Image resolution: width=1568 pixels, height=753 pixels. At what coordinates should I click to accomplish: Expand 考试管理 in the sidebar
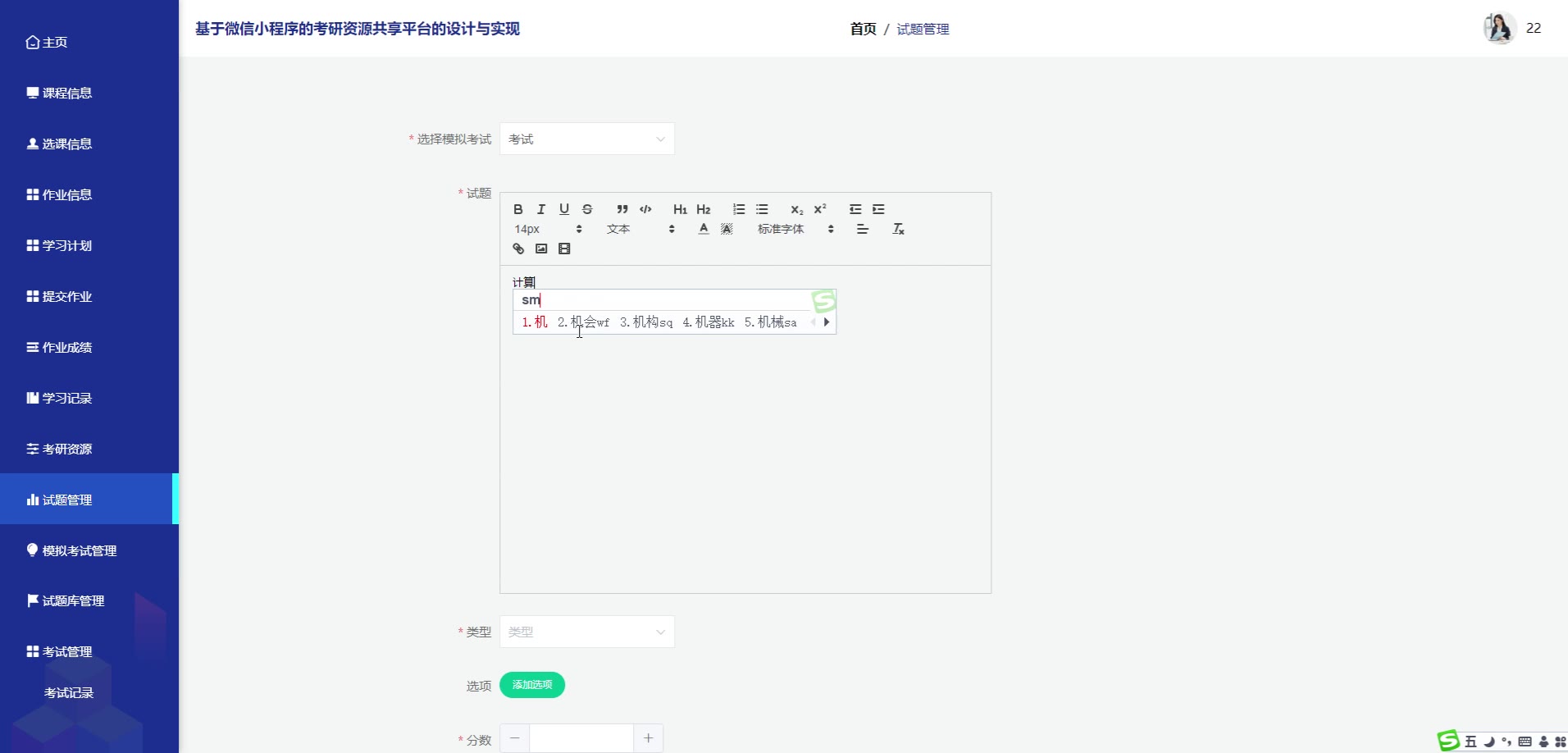(89, 651)
